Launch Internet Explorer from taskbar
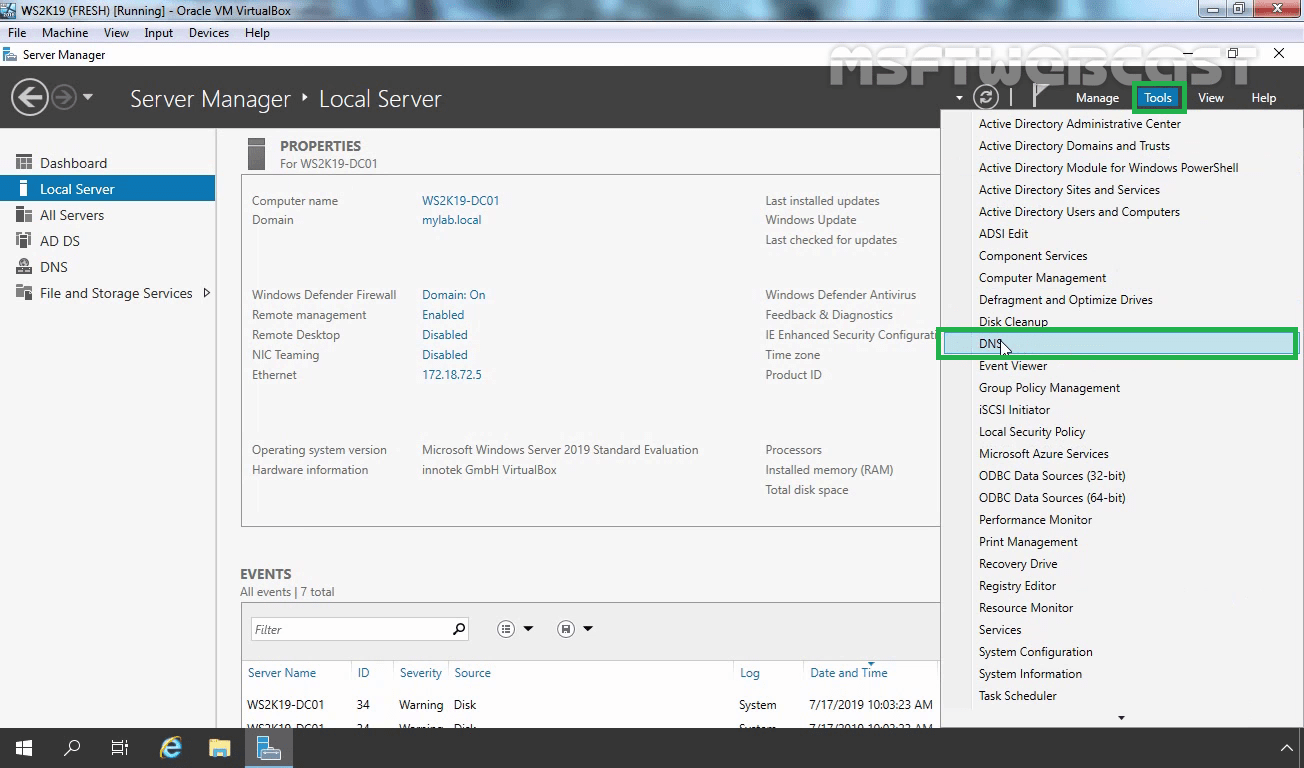Image resolution: width=1304 pixels, height=768 pixels. pyautogui.click(x=171, y=748)
